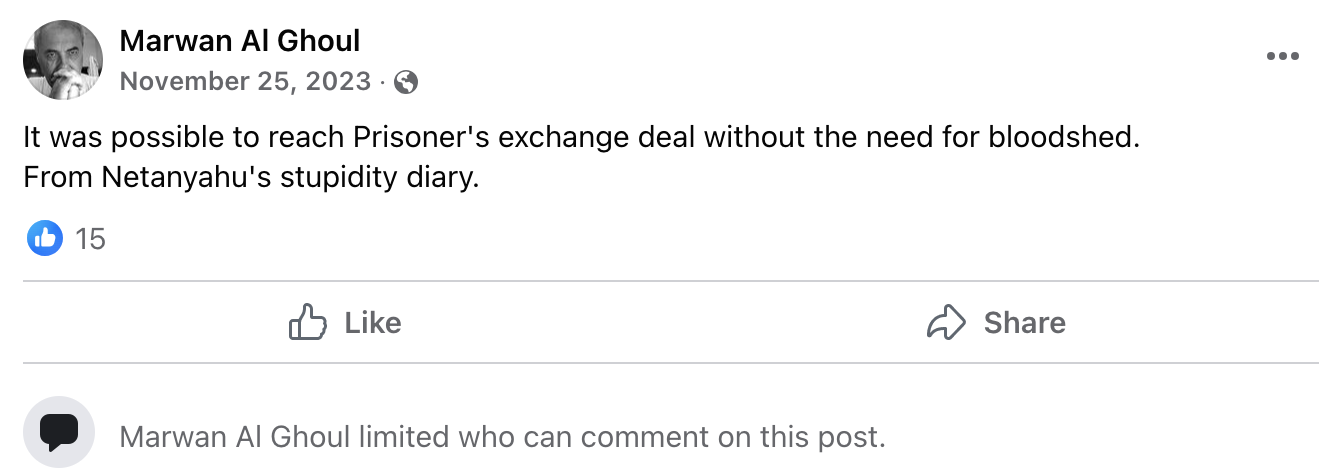This screenshot has width=1327, height=468.
Task: Click Marwan Al Ghoul's profile picture
Action: [x=63, y=59]
